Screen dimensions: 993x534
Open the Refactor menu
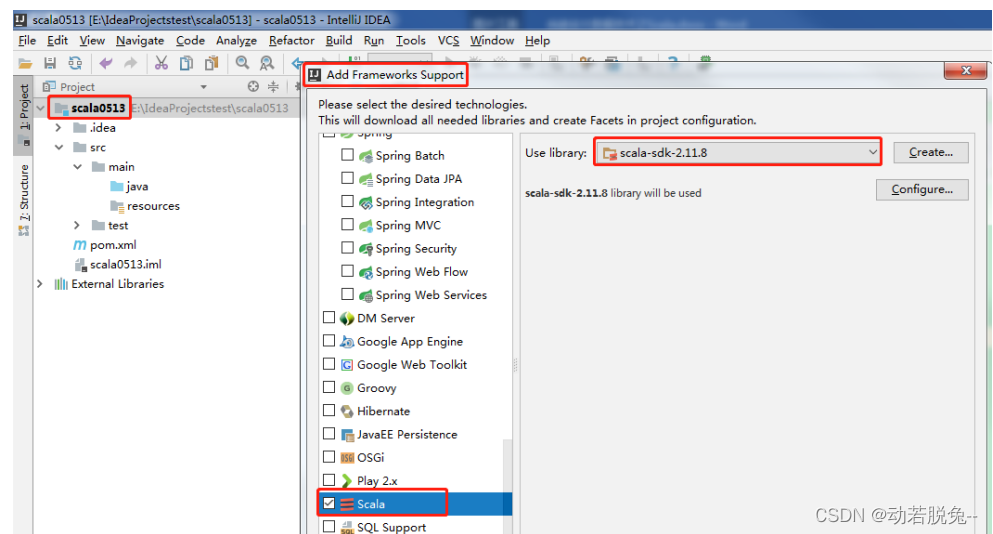click(x=291, y=41)
